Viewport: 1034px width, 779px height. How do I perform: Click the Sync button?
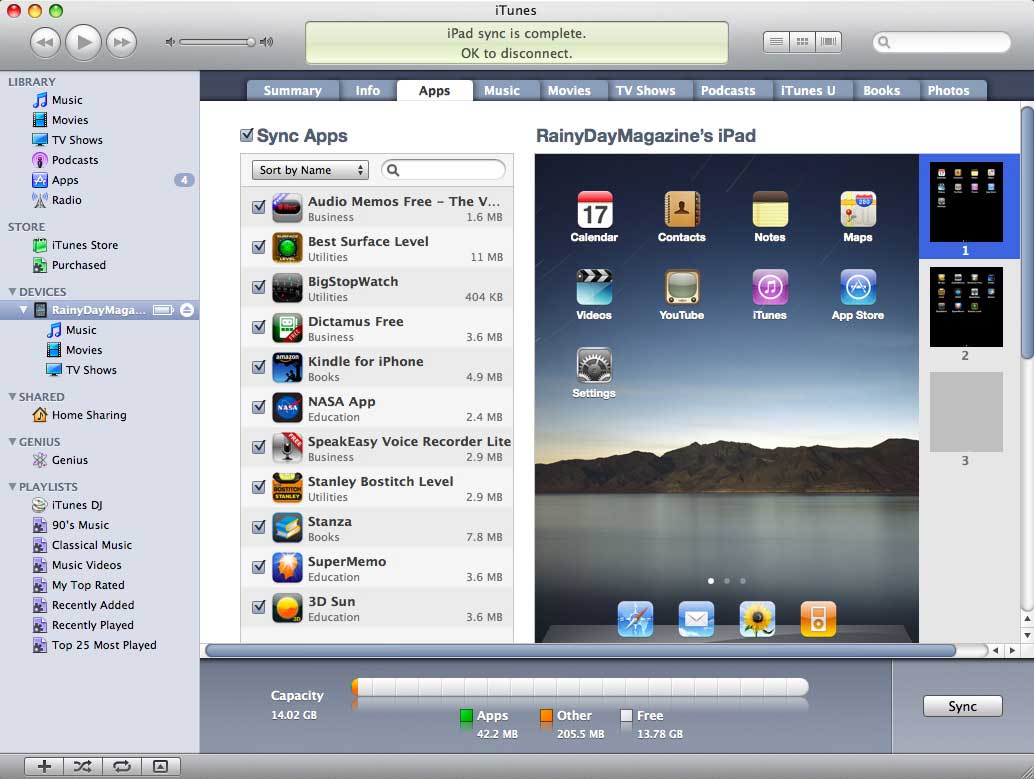pos(962,706)
